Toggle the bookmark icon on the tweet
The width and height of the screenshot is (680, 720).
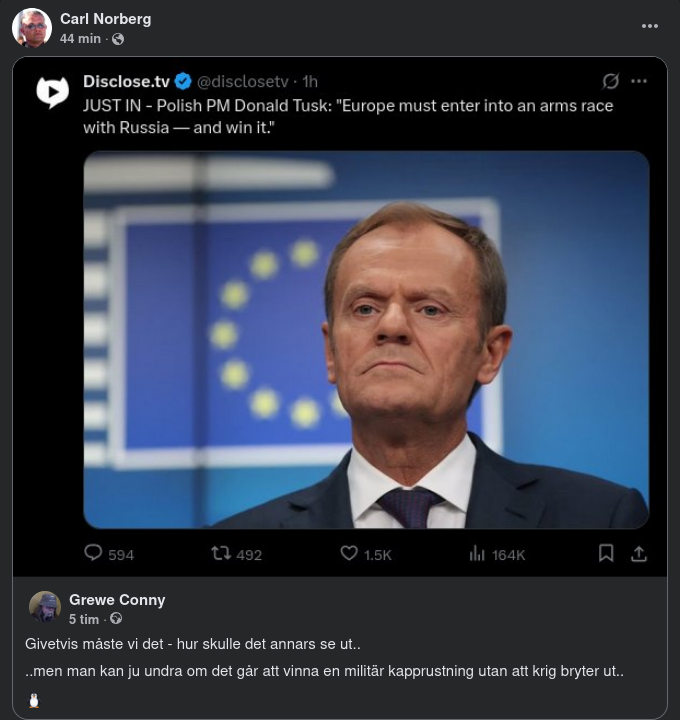pyautogui.click(x=606, y=553)
